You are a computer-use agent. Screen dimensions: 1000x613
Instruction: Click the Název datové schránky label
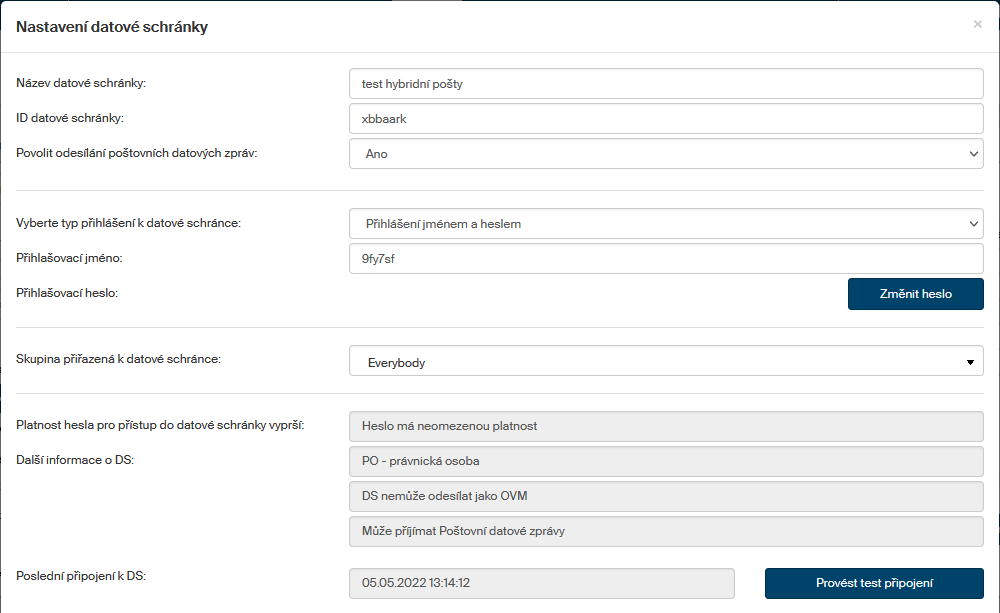point(82,84)
